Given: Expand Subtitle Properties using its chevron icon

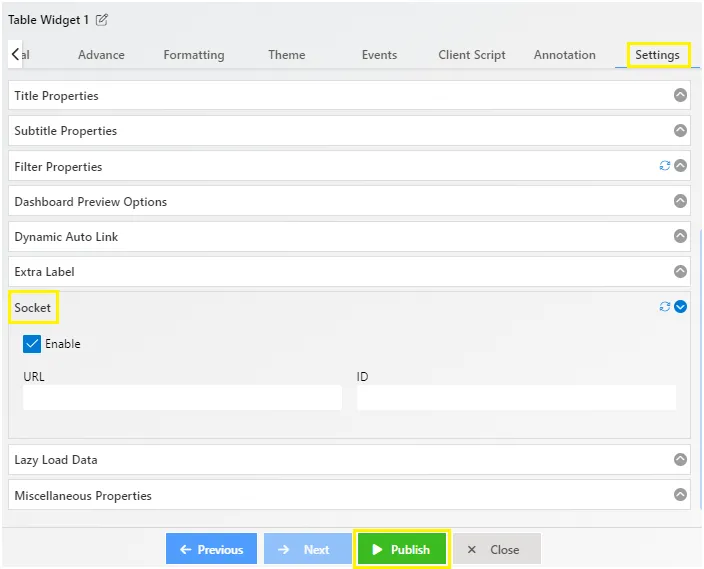Looking at the screenshot, I should 681,131.
